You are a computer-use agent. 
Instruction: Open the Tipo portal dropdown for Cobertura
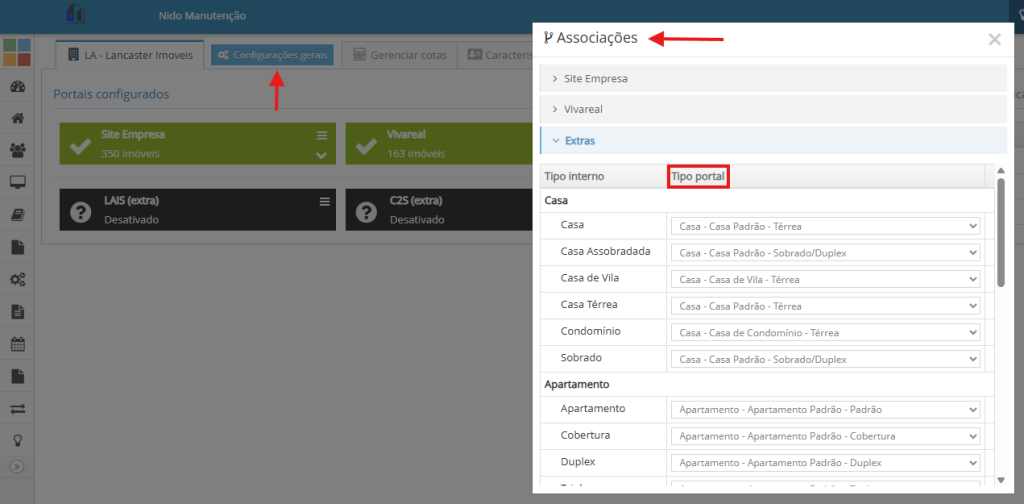[x=825, y=436]
